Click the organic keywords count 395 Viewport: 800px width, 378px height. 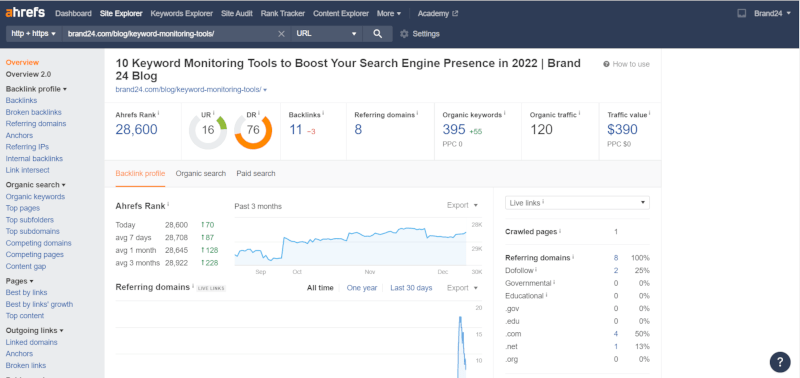[x=454, y=130]
